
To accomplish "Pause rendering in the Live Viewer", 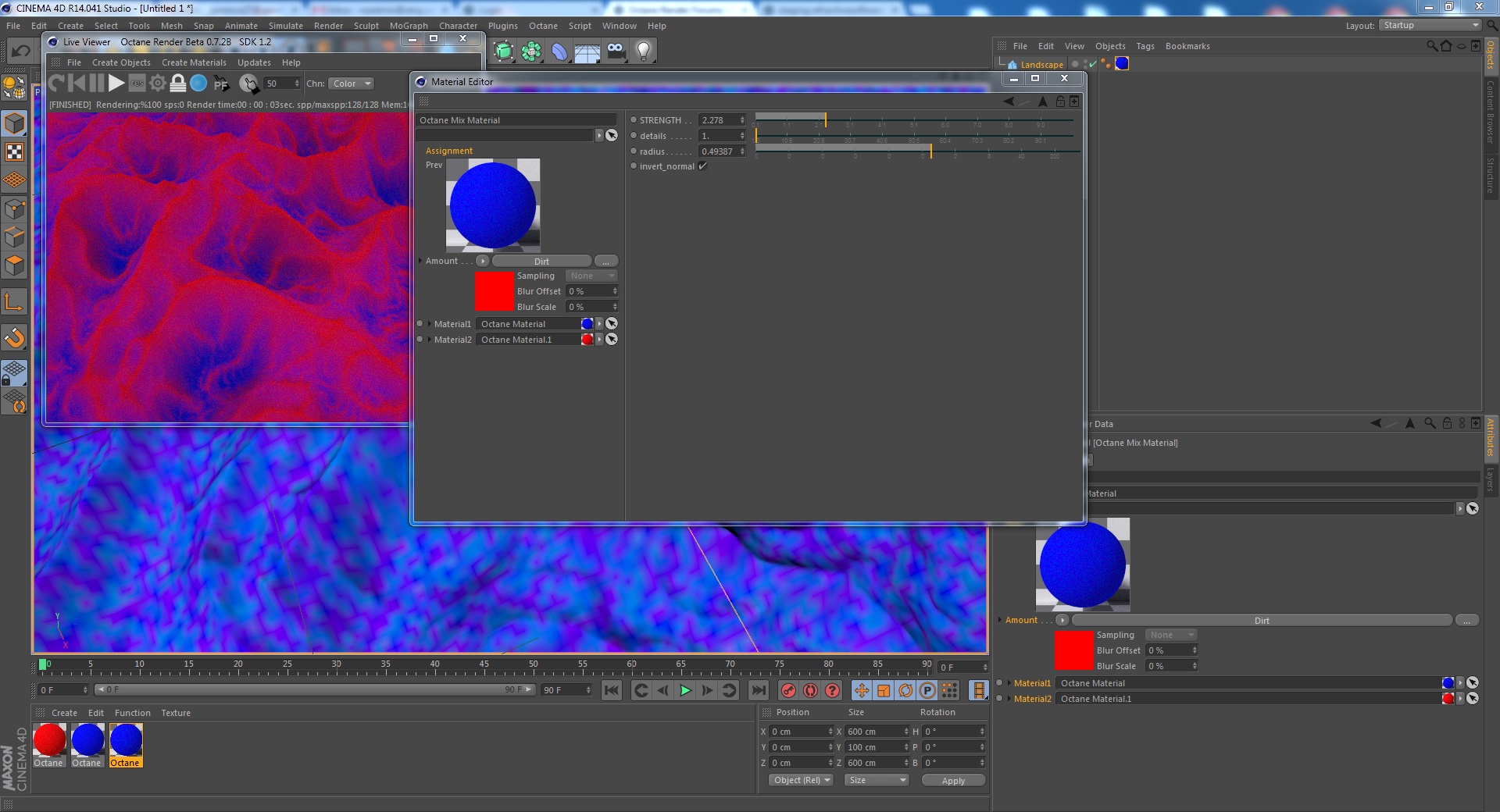I will coord(97,83).
